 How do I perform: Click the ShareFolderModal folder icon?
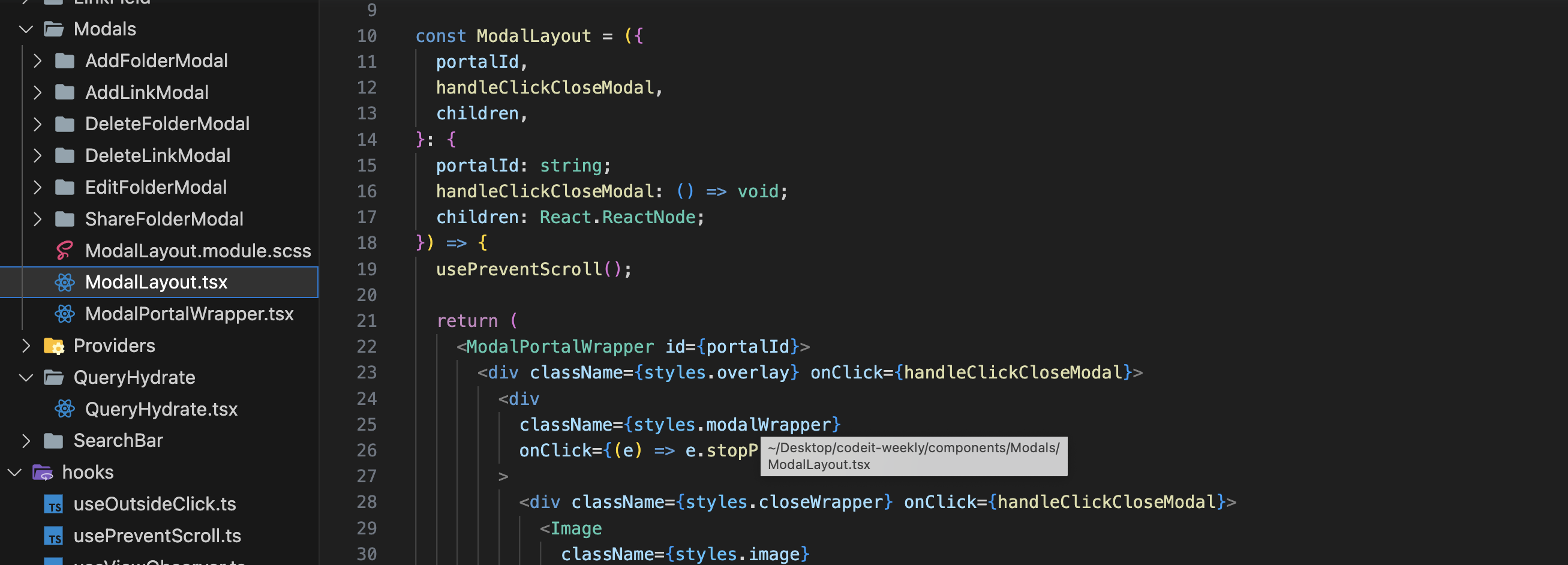click(x=65, y=219)
